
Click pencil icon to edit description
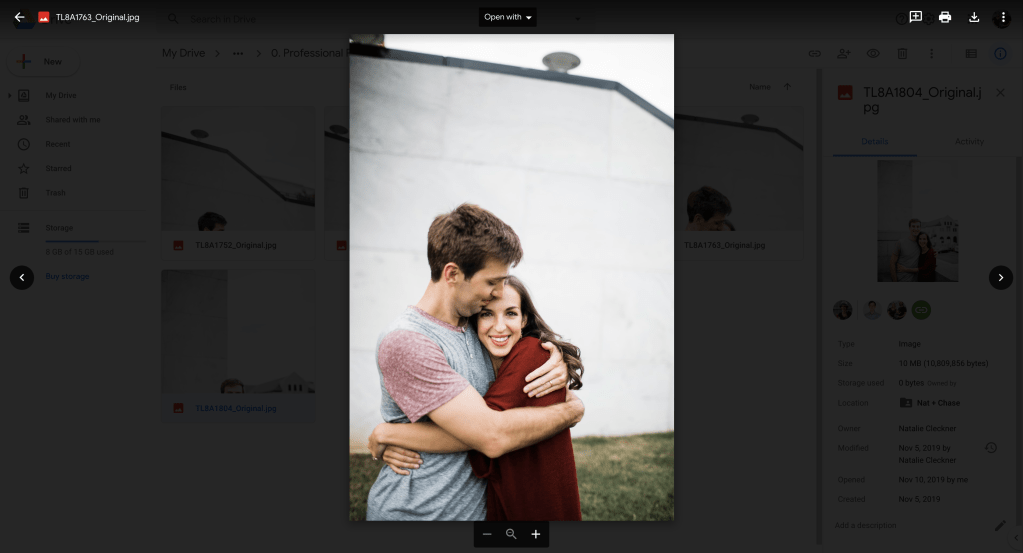point(999,525)
